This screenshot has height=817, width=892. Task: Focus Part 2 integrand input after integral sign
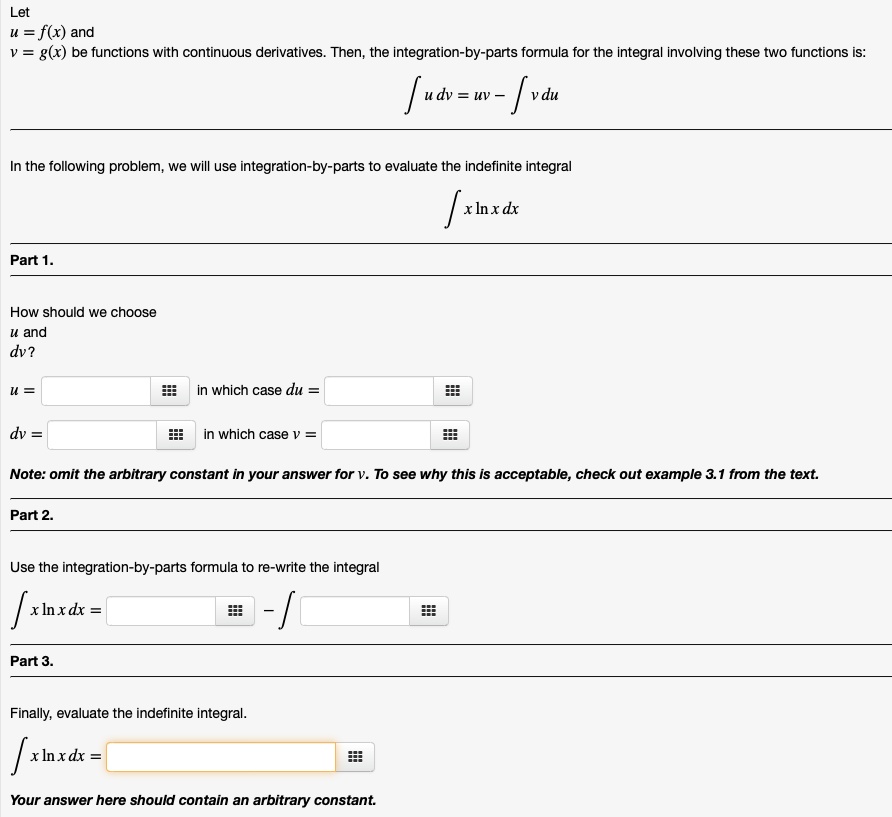(355, 611)
